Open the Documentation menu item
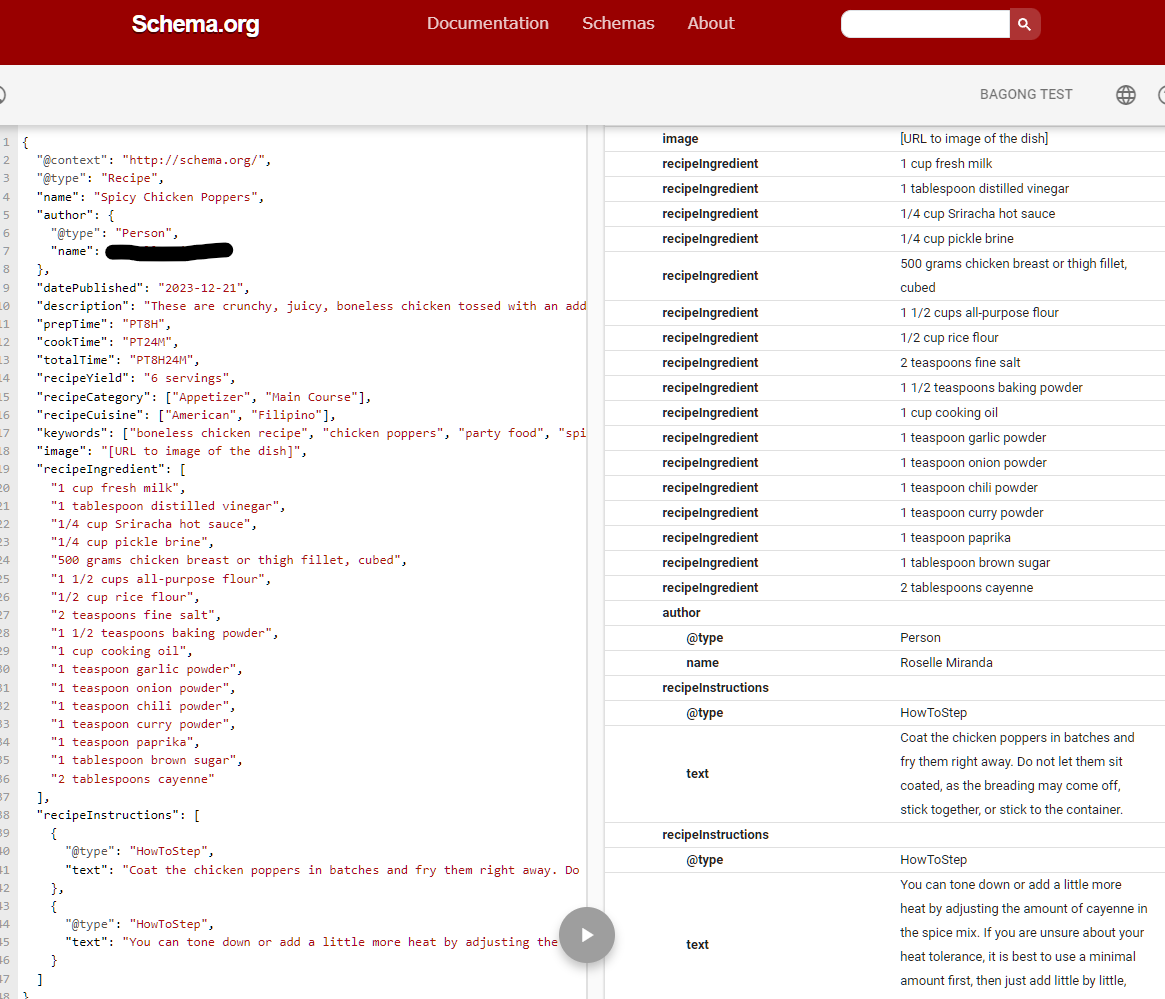 [487, 23]
